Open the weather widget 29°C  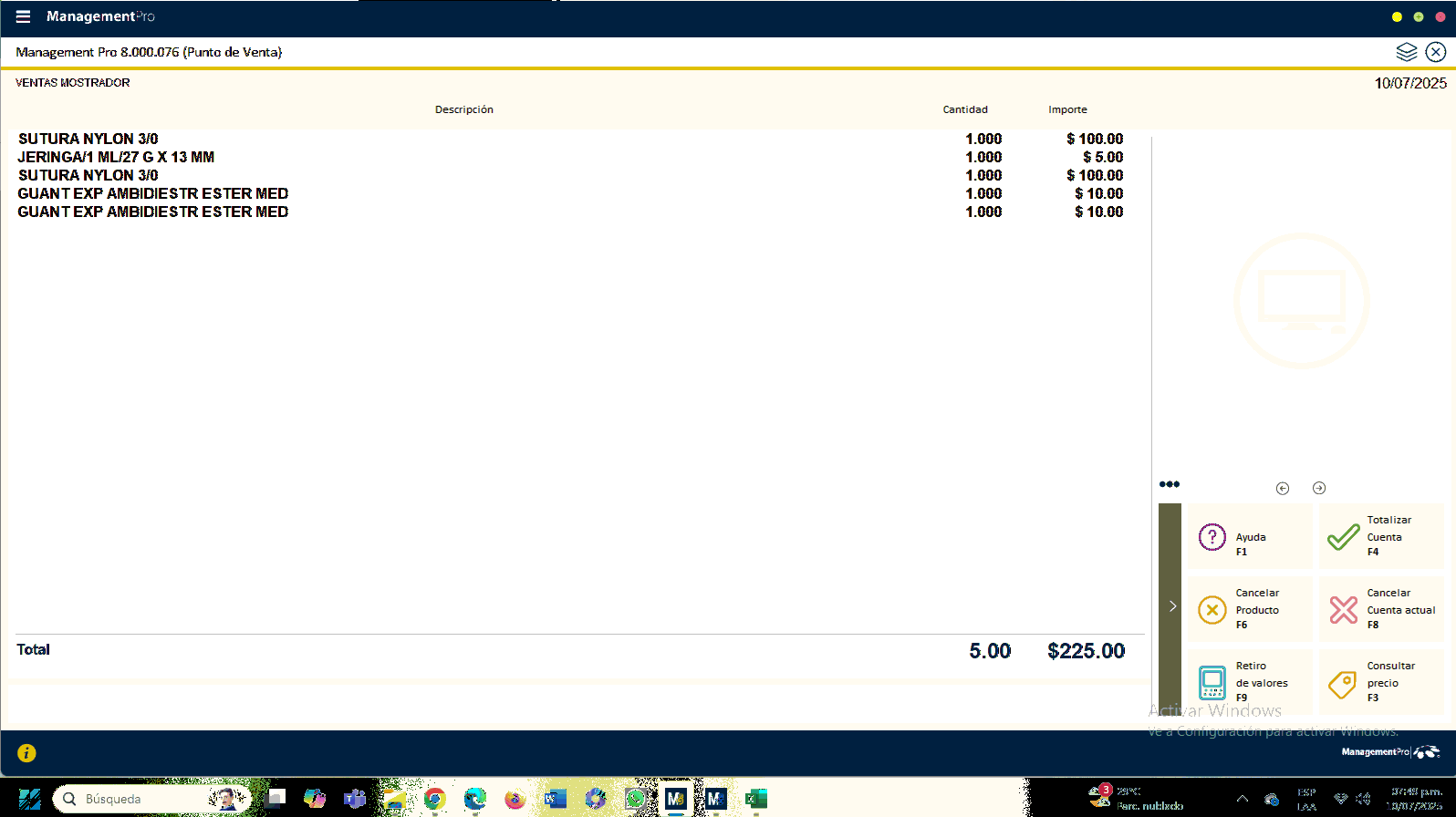point(1136,799)
